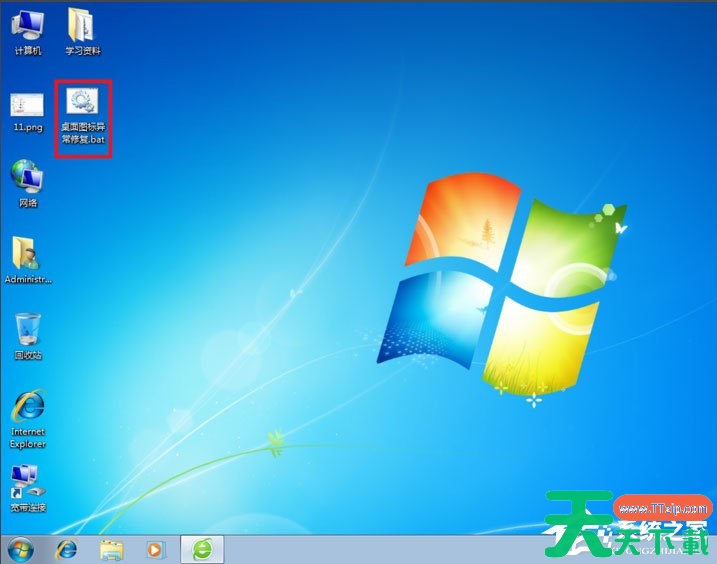Open the Windows Start menu orb

tap(21, 549)
